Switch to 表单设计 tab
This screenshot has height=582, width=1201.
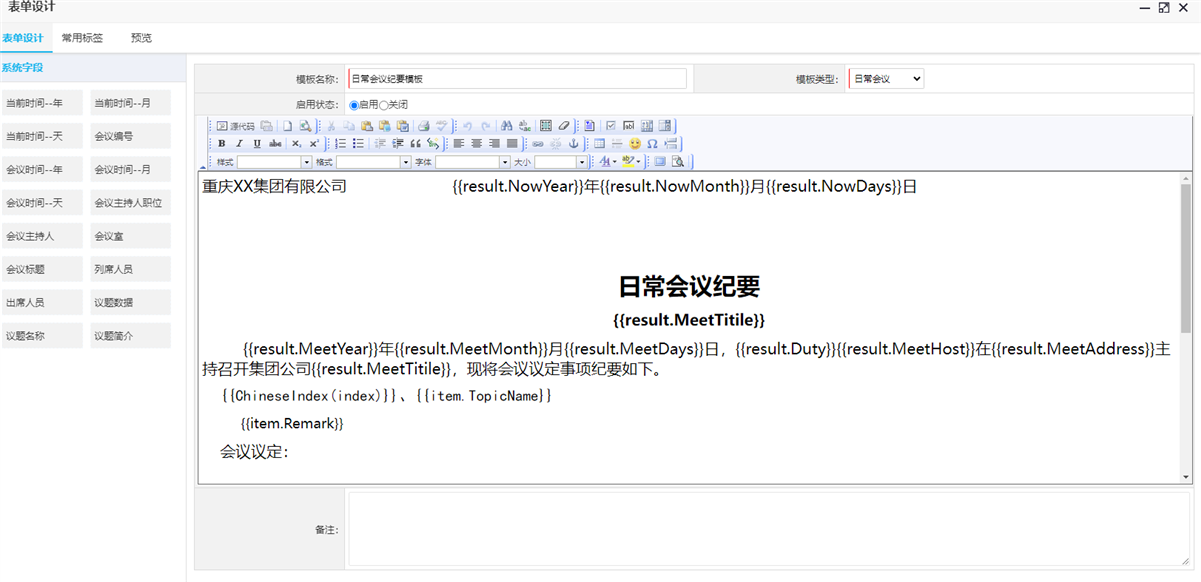[22, 38]
